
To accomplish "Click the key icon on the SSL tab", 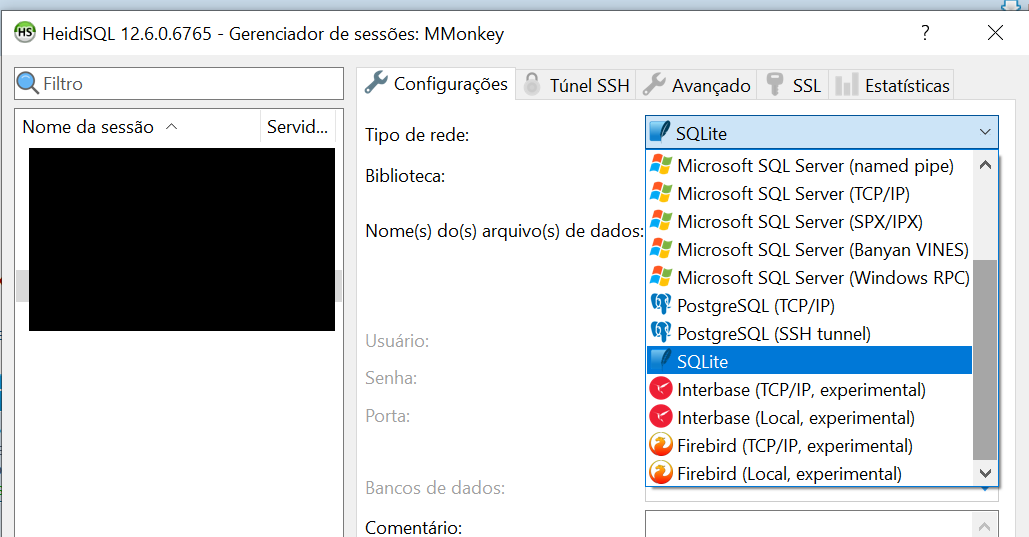I will click(x=775, y=85).
